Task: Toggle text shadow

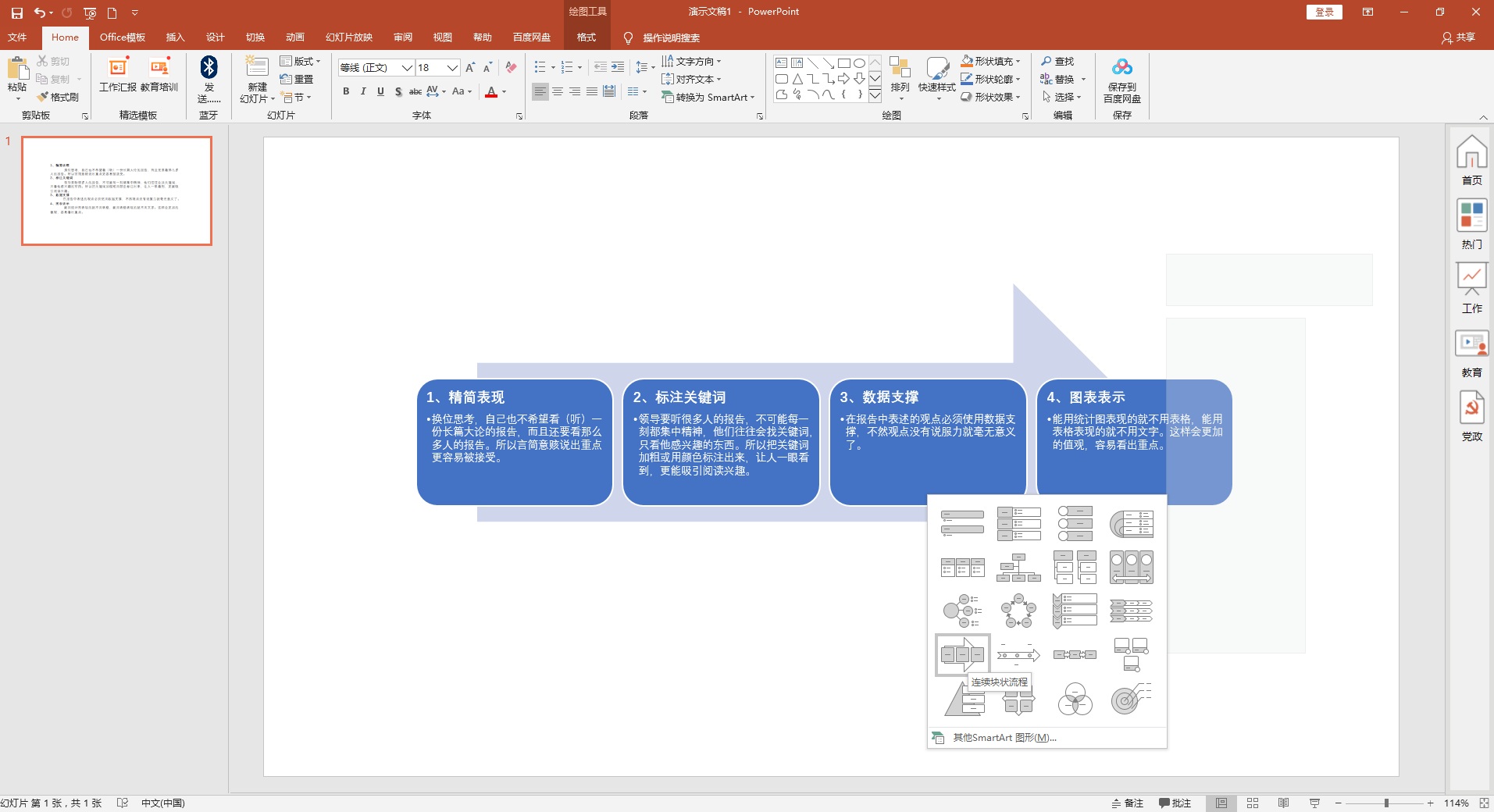Action: 398,91
